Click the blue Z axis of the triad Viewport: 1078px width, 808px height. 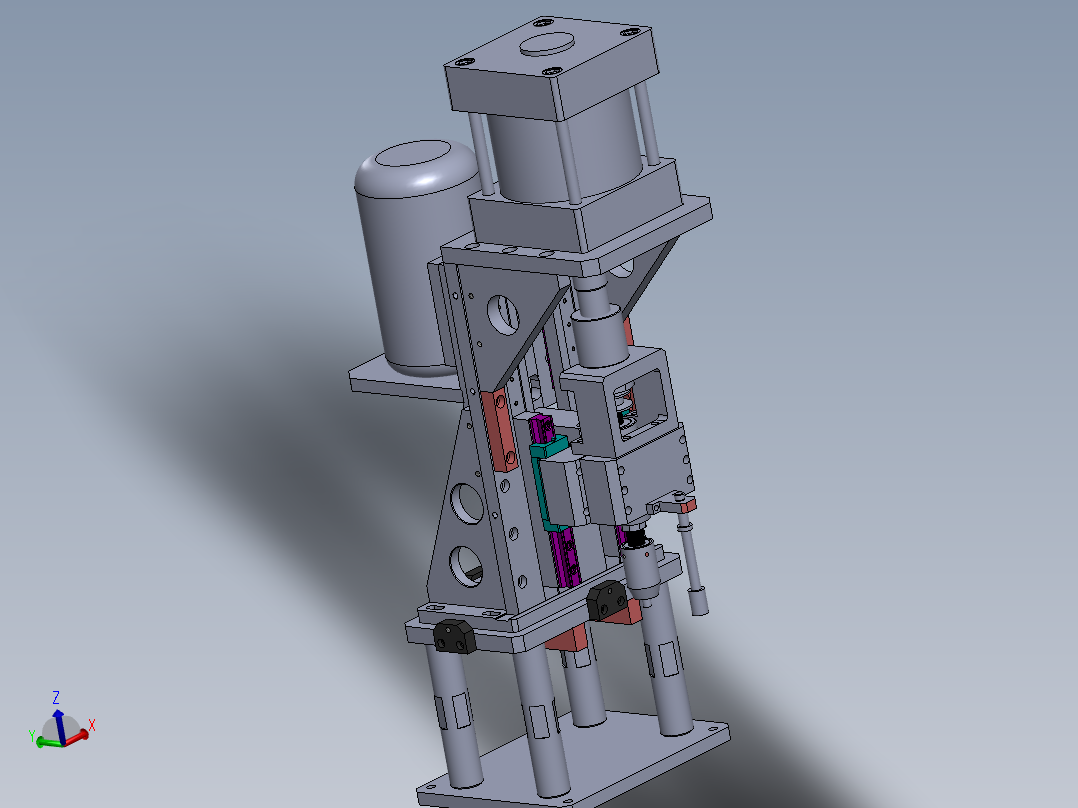59,725
